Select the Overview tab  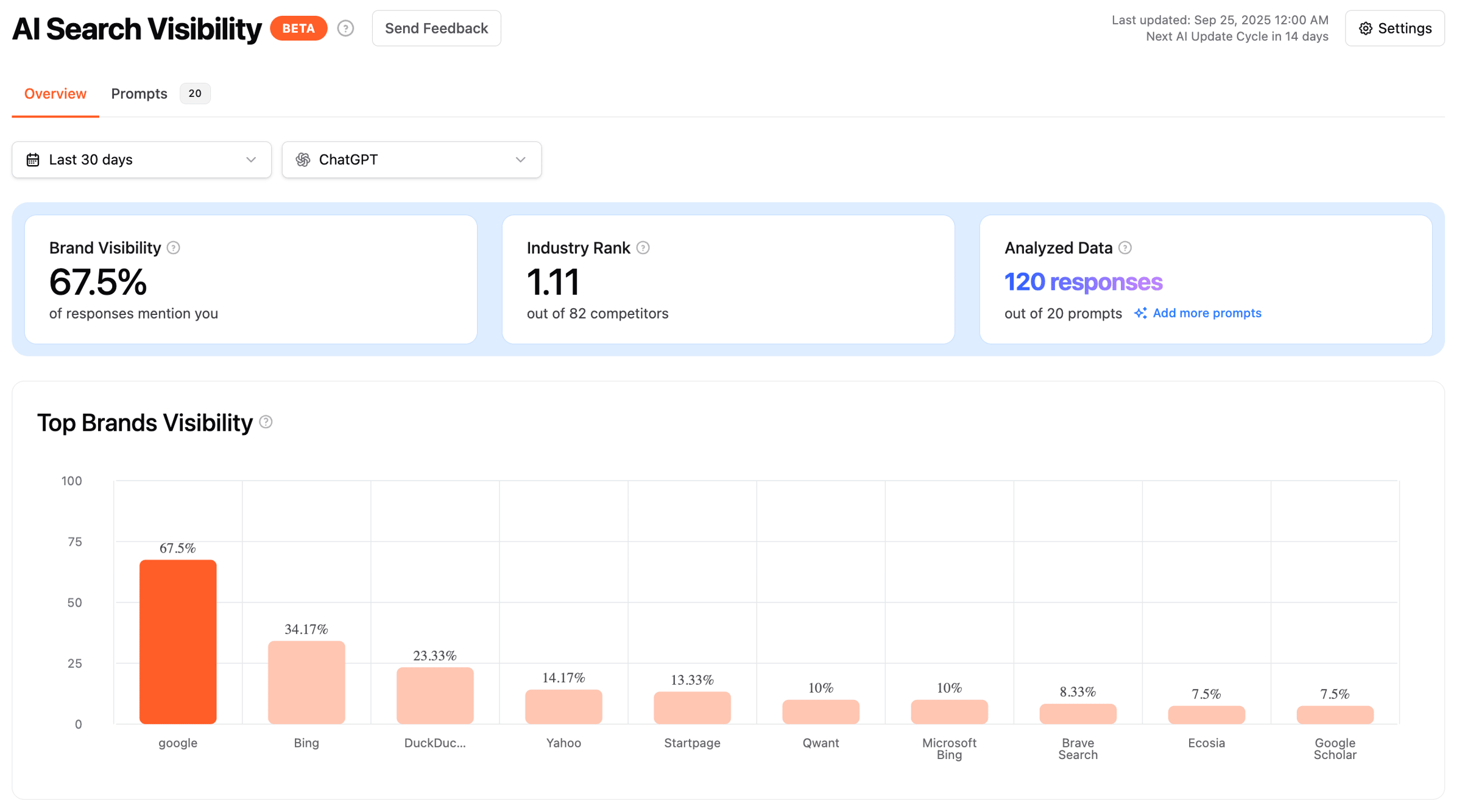click(55, 94)
